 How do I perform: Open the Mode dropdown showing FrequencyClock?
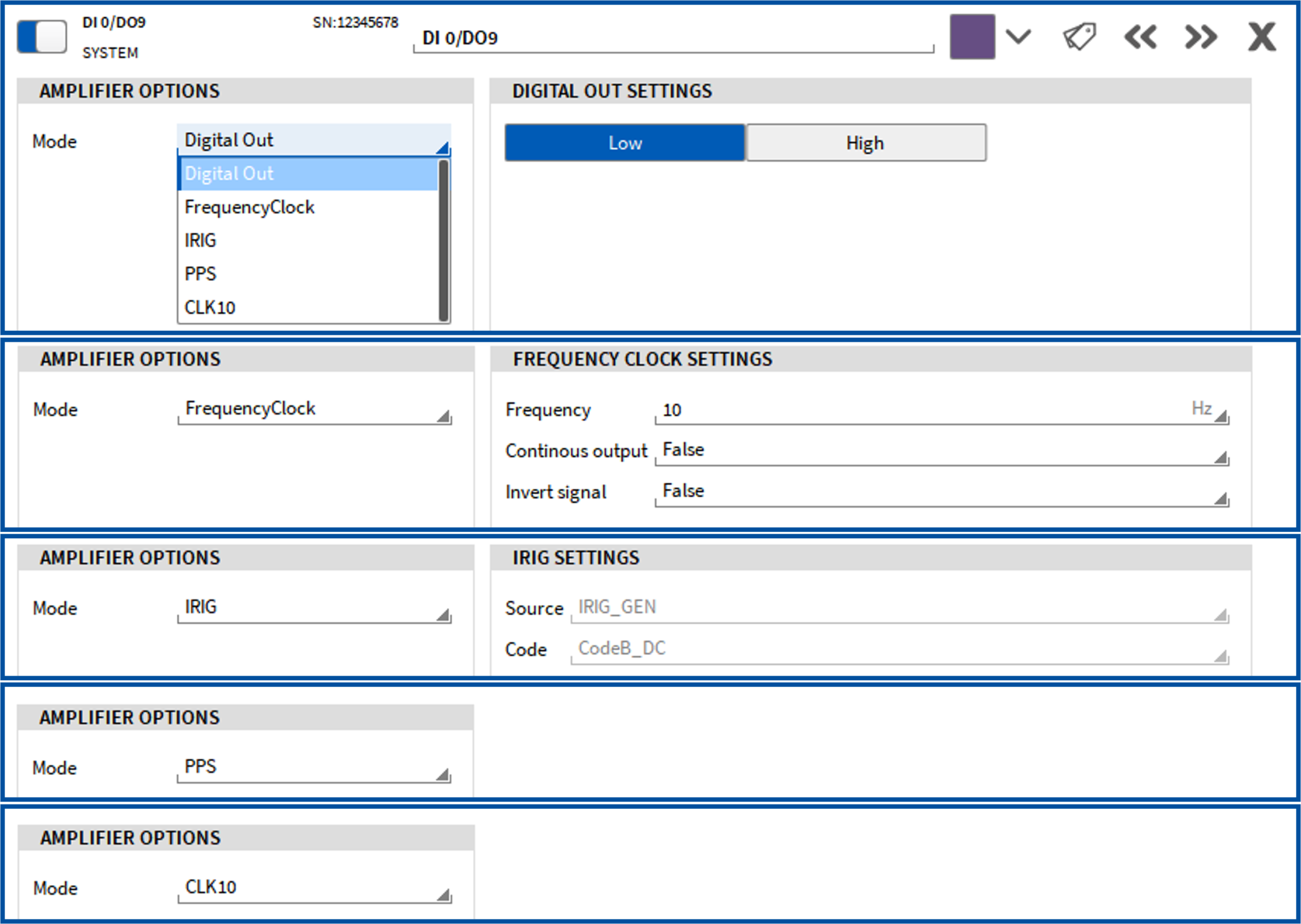(x=315, y=409)
